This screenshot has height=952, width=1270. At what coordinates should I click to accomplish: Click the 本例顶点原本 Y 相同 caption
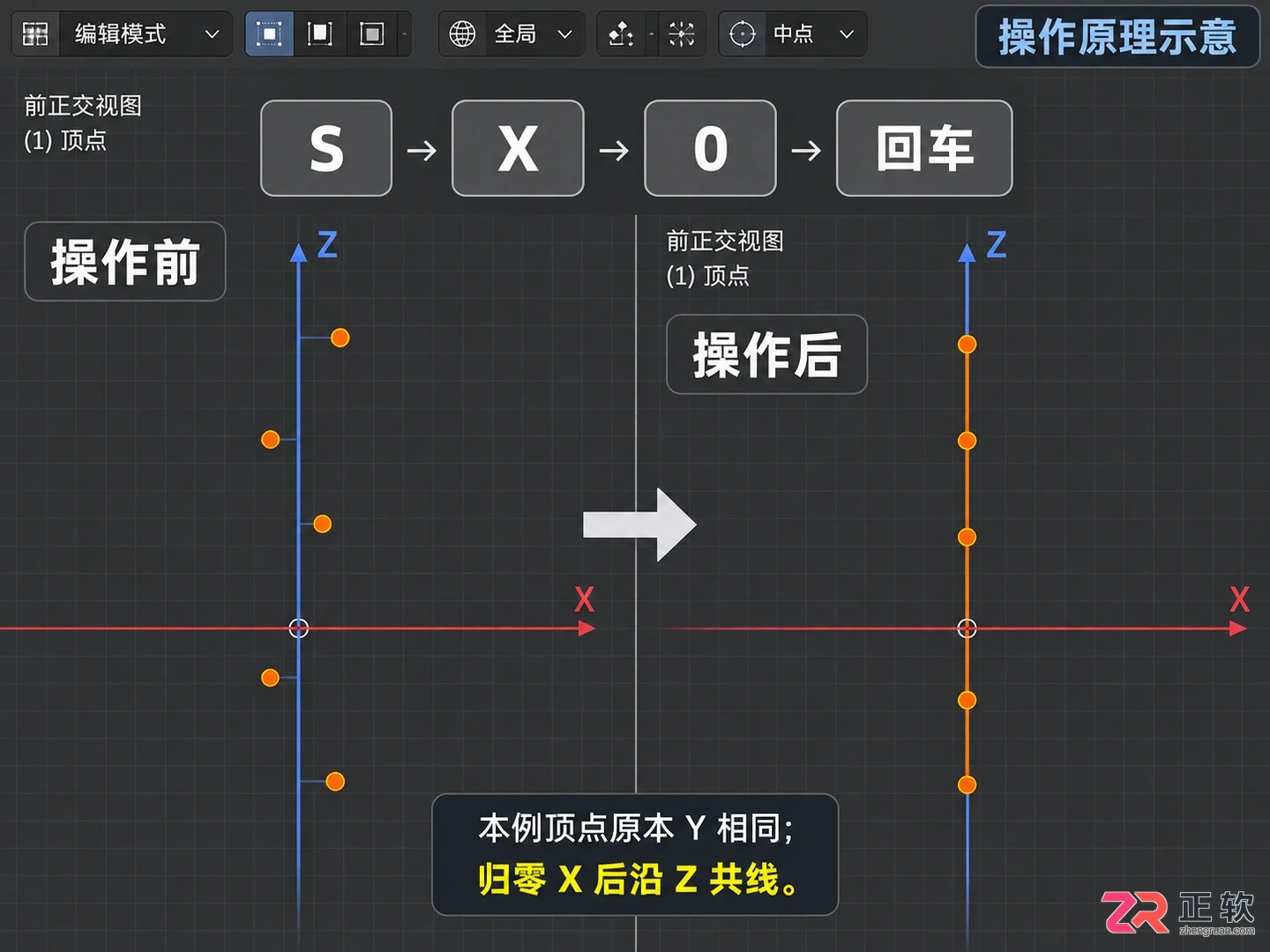coord(635,828)
